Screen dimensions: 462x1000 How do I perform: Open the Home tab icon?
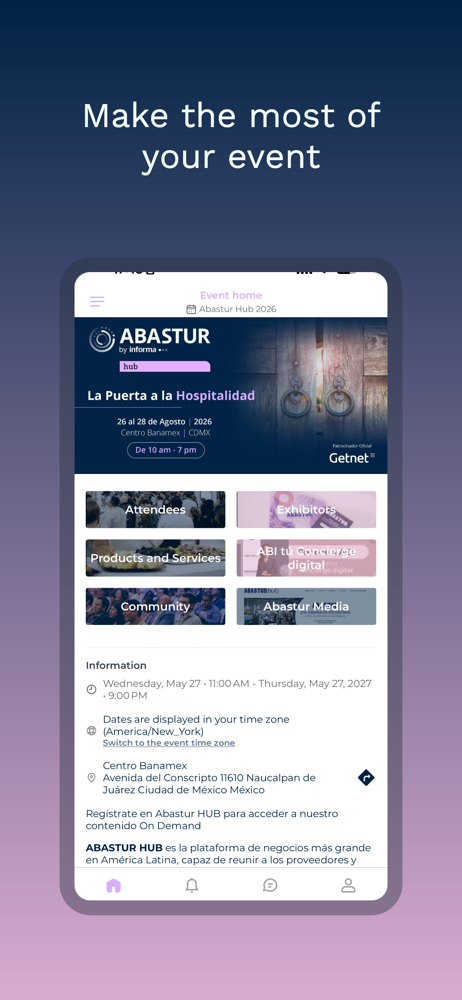pos(114,885)
